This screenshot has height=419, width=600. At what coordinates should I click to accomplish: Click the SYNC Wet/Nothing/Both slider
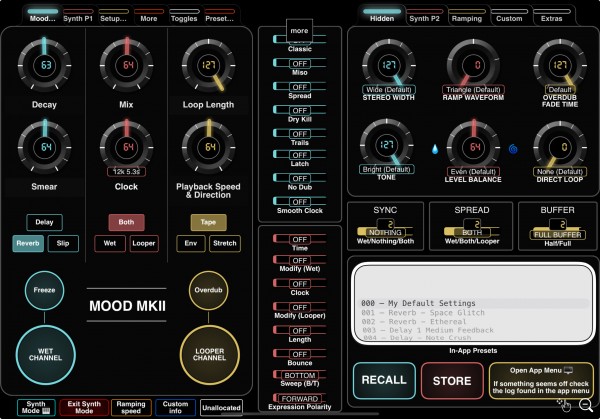pyautogui.click(x=385, y=231)
